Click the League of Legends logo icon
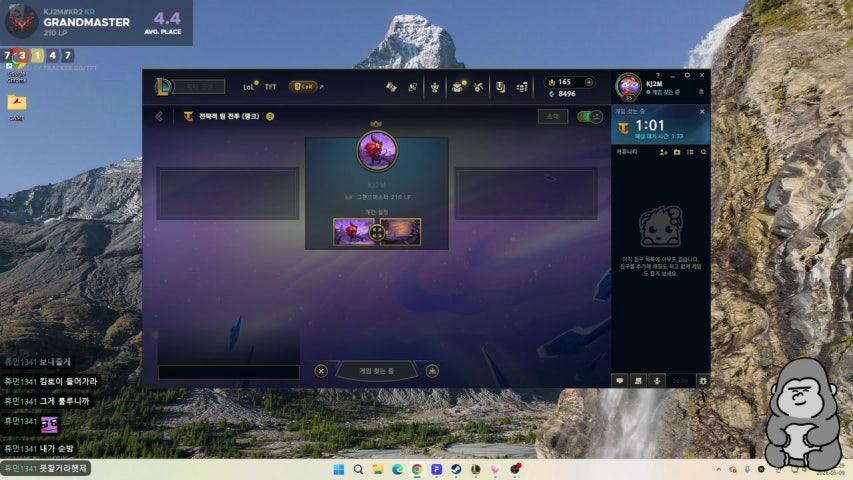 click(x=163, y=87)
